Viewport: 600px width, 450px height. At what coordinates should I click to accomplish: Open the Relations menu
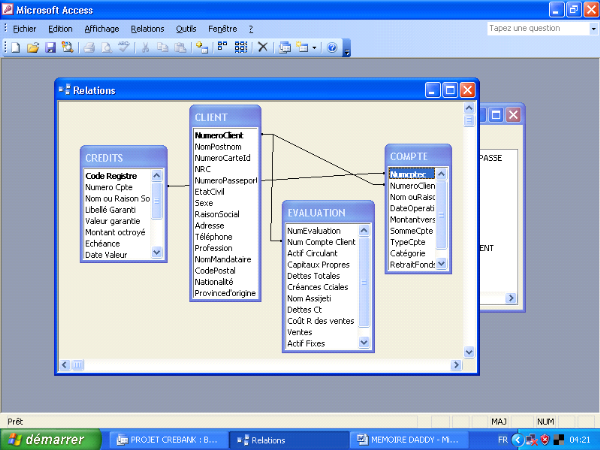pyautogui.click(x=147, y=29)
